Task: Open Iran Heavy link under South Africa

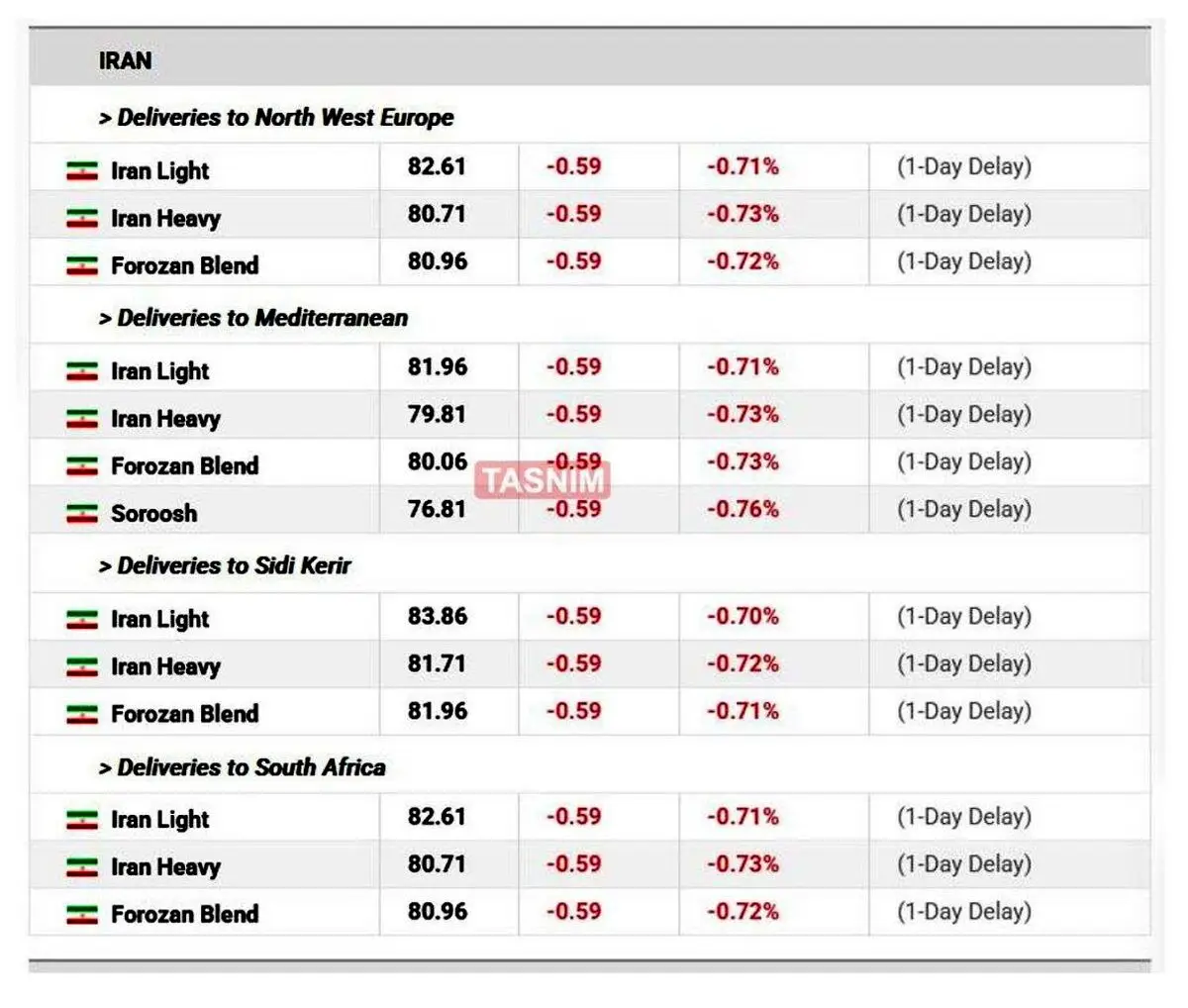Action: point(165,867)
